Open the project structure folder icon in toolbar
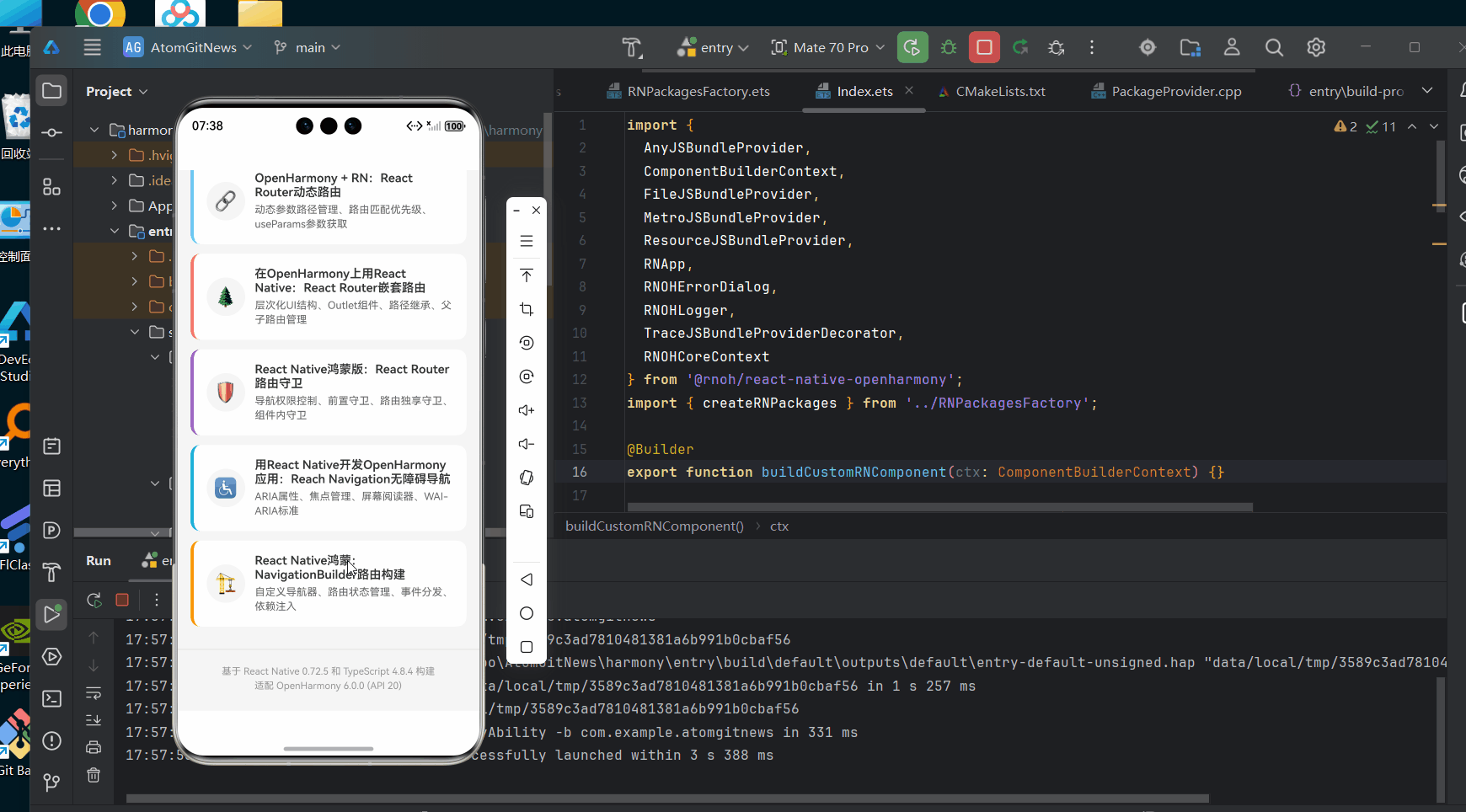This screenshot has width=1466, height=812. click(1190, 47)
